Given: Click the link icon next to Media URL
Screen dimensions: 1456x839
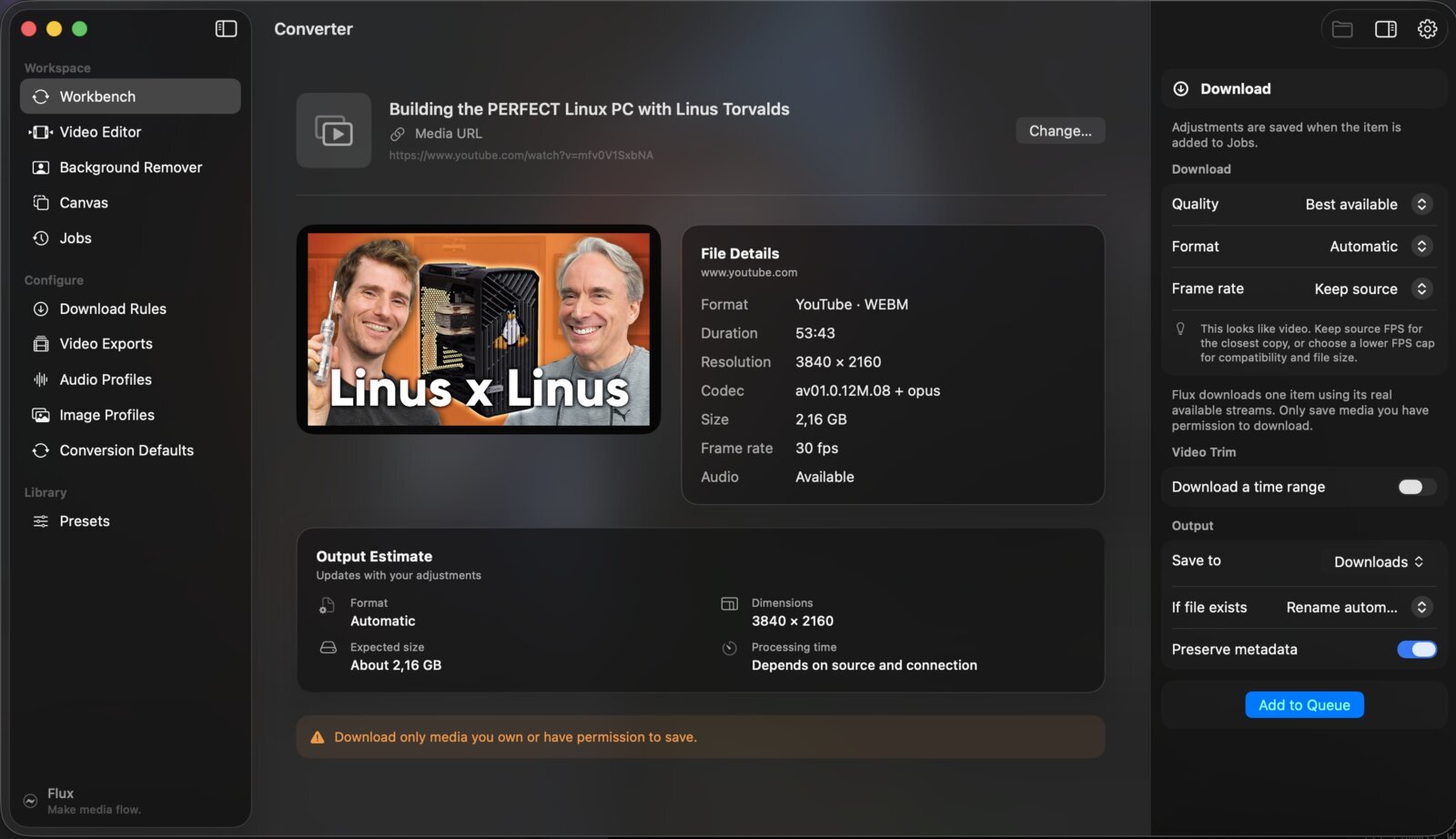Looking at the screenshot, I should click(x=398, y=134).
